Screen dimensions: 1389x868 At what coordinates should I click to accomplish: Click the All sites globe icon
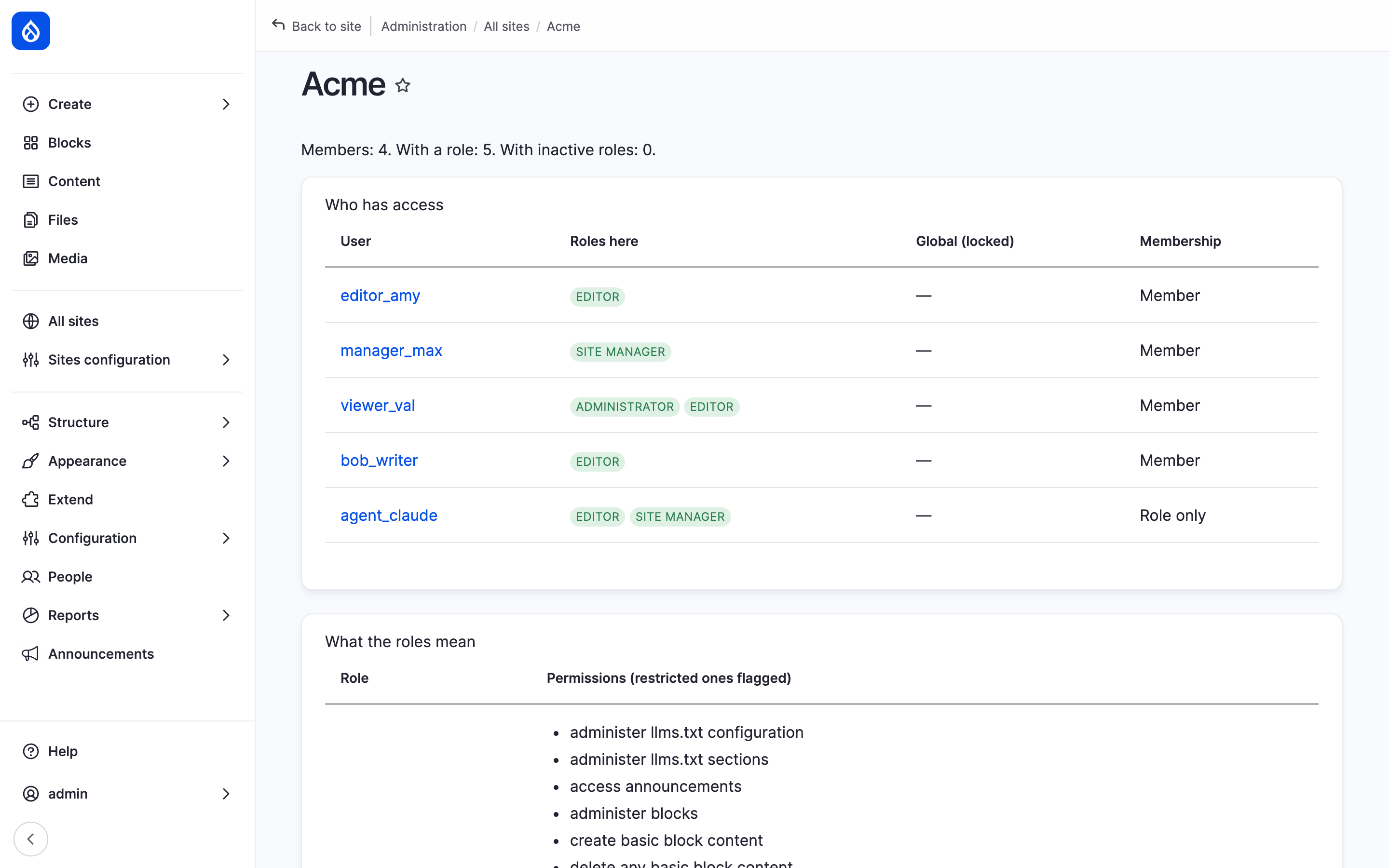pos(31,321)
